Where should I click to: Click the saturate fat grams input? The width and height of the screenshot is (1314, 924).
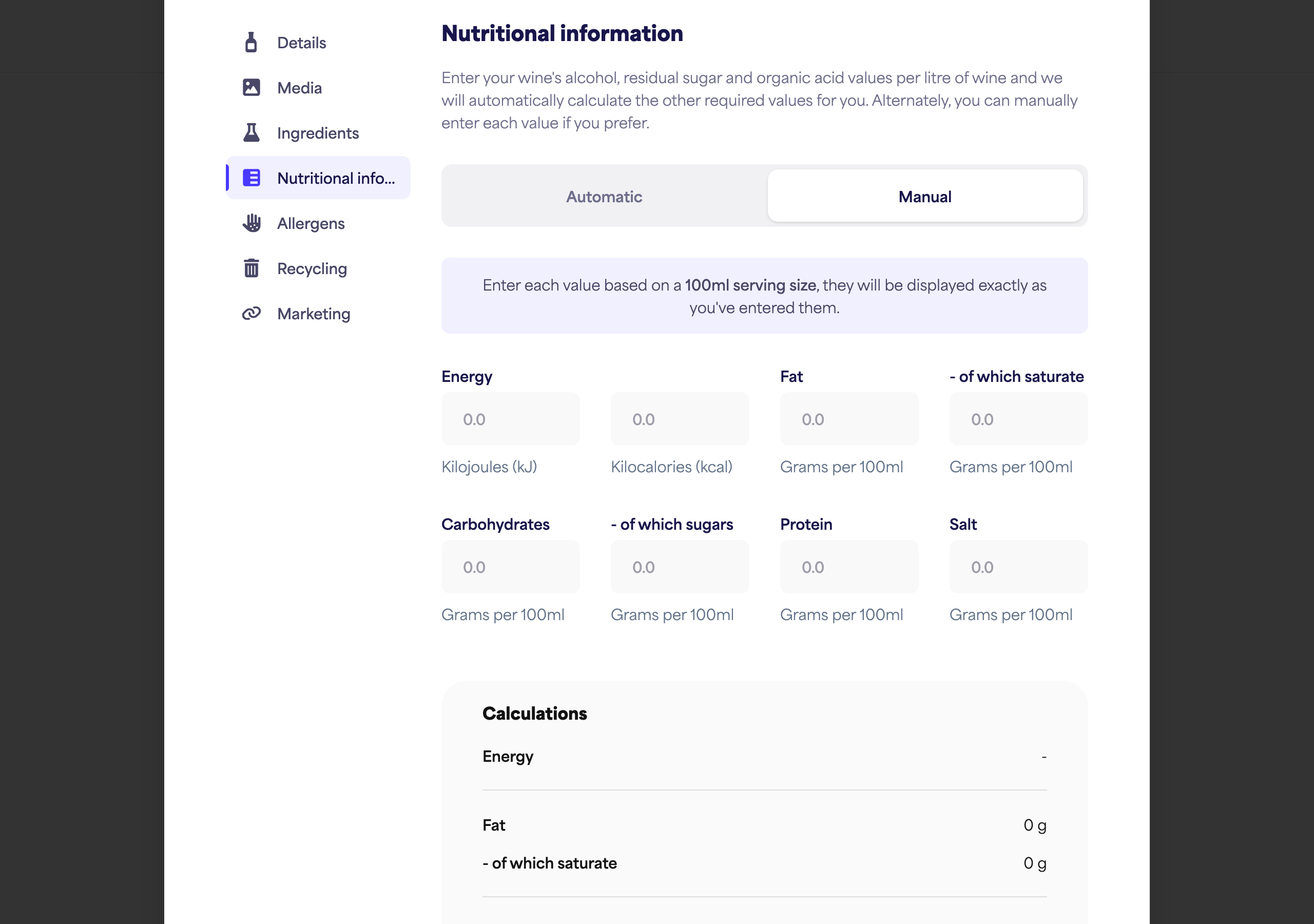tap(1019, 419)
